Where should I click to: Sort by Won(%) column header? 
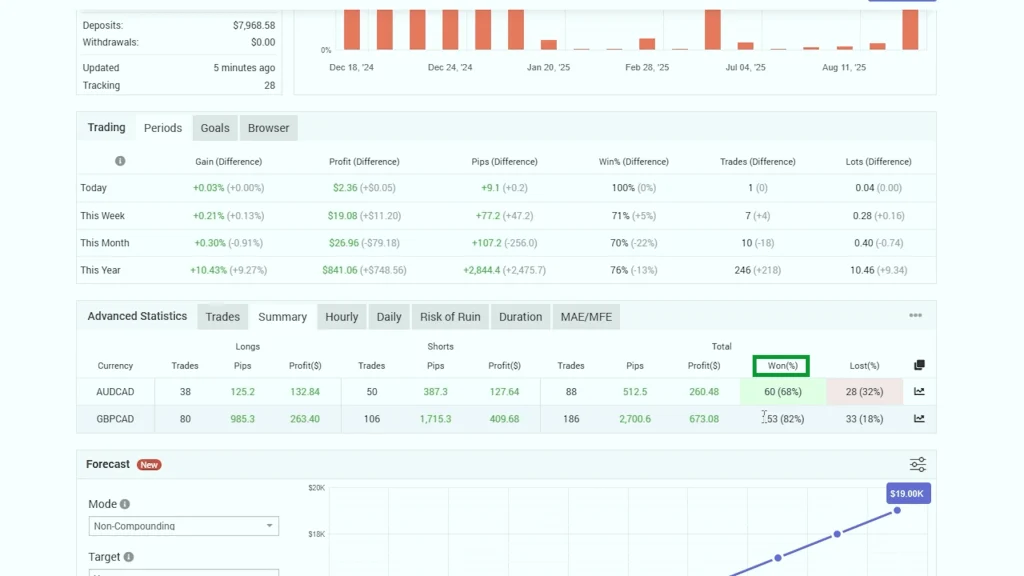coord(781,366)
